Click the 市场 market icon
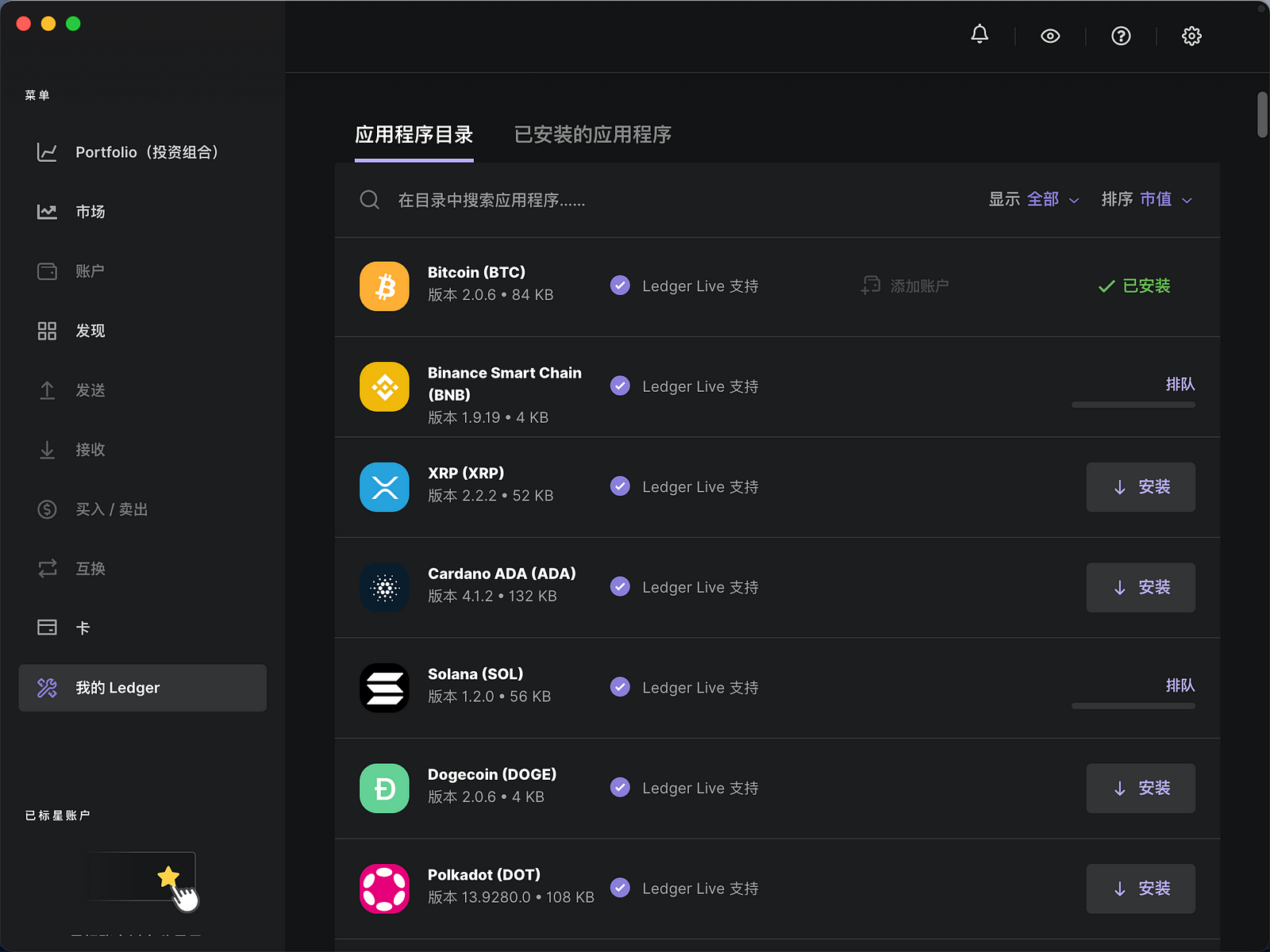The width and height of the screenshot is (1270, 952). [x=47, y=212]
